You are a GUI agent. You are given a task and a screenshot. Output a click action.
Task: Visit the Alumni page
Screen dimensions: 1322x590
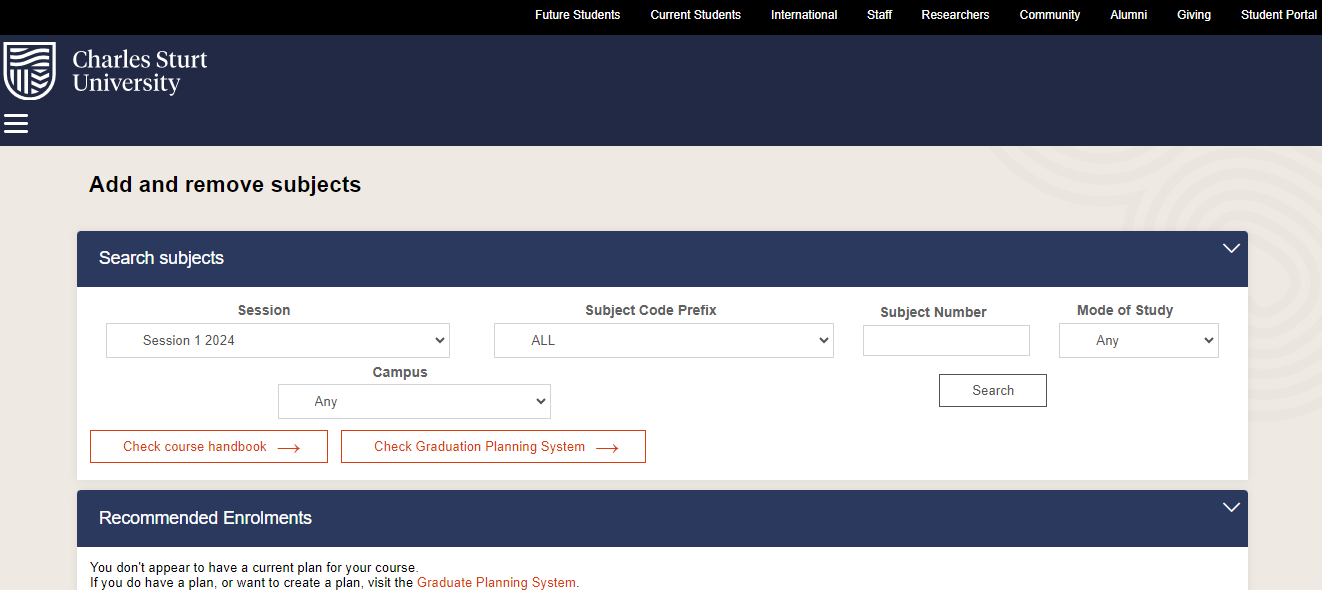pos(1128,15)
